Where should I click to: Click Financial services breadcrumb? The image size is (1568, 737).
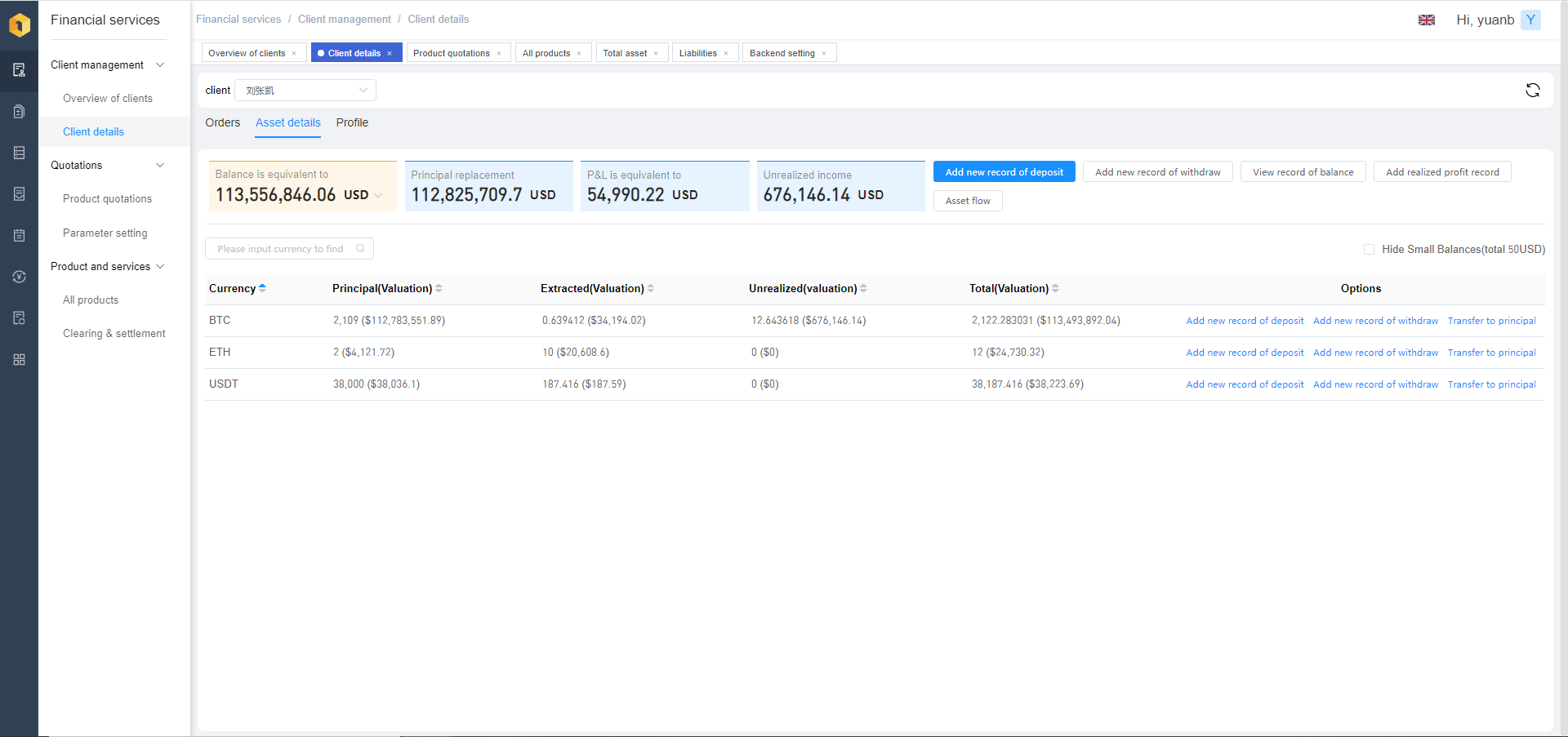coord(238,20)
